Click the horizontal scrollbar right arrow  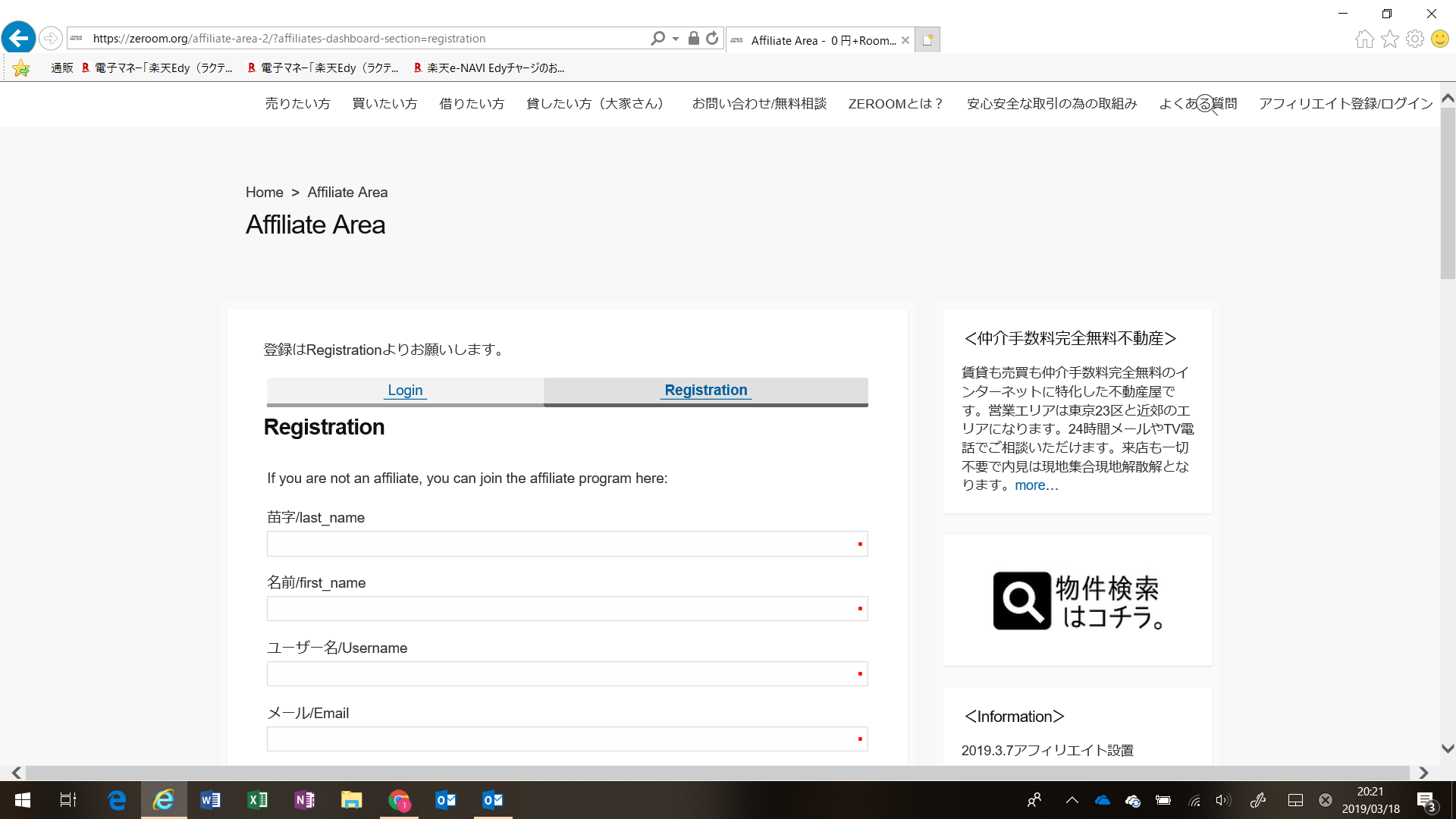1423,773
